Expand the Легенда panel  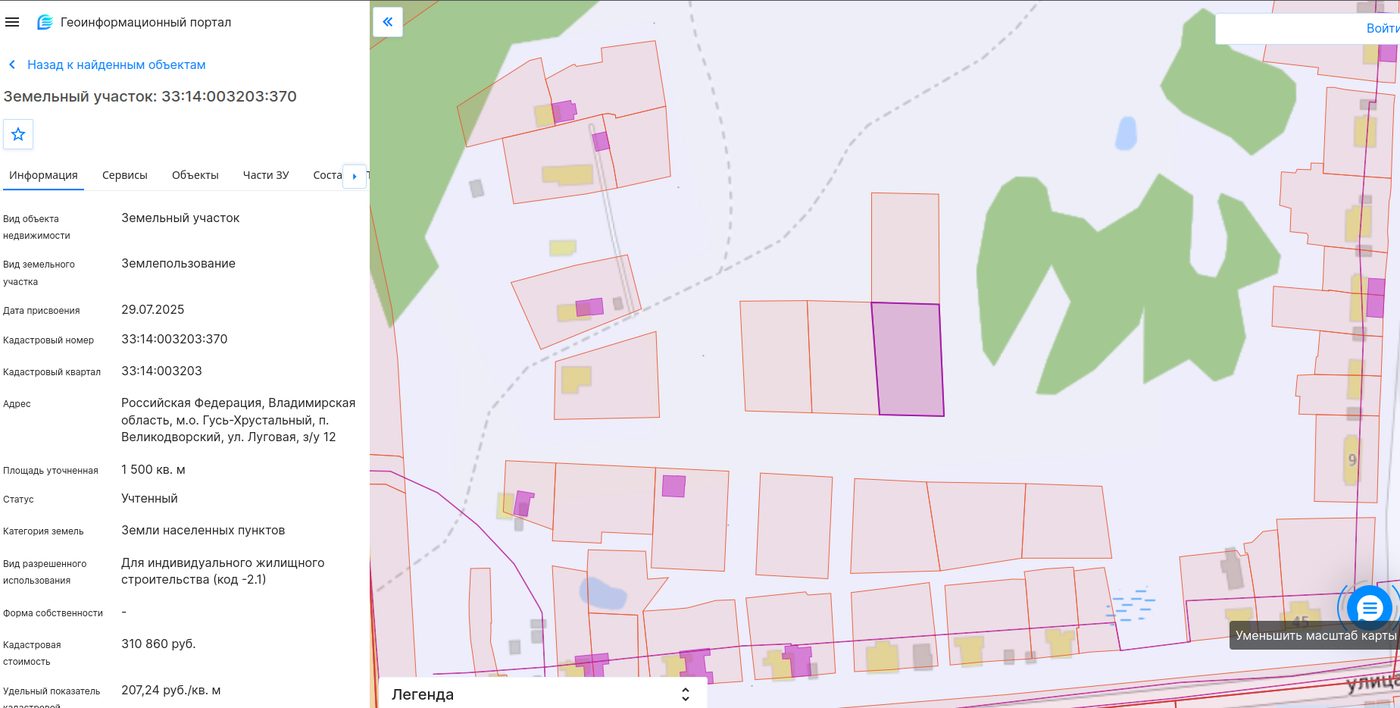(x=542, y=694)
